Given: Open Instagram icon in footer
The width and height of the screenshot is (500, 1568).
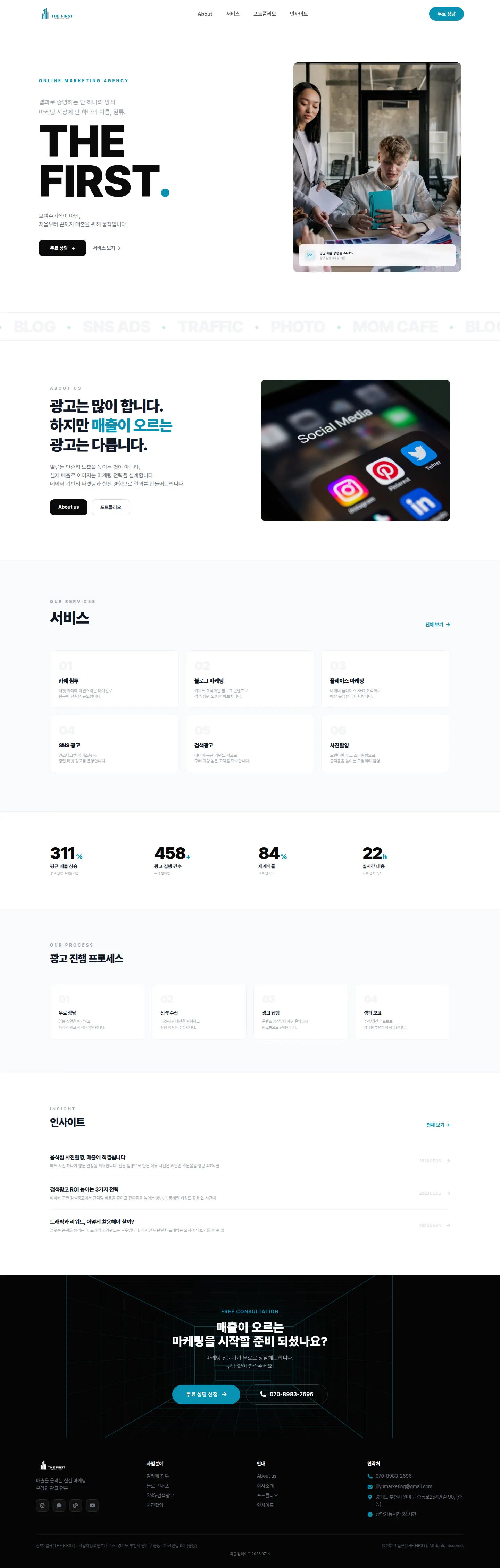Looking at the screenshot, I should pyautogui.click(x=43, y=1505).
